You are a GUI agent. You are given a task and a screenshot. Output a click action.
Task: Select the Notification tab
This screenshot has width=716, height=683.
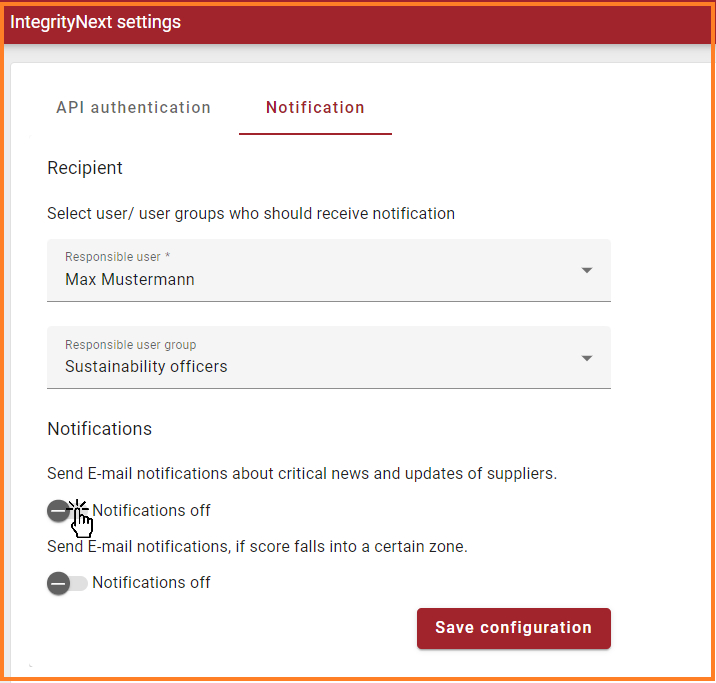pyautogui.click(x=315, y=108)
